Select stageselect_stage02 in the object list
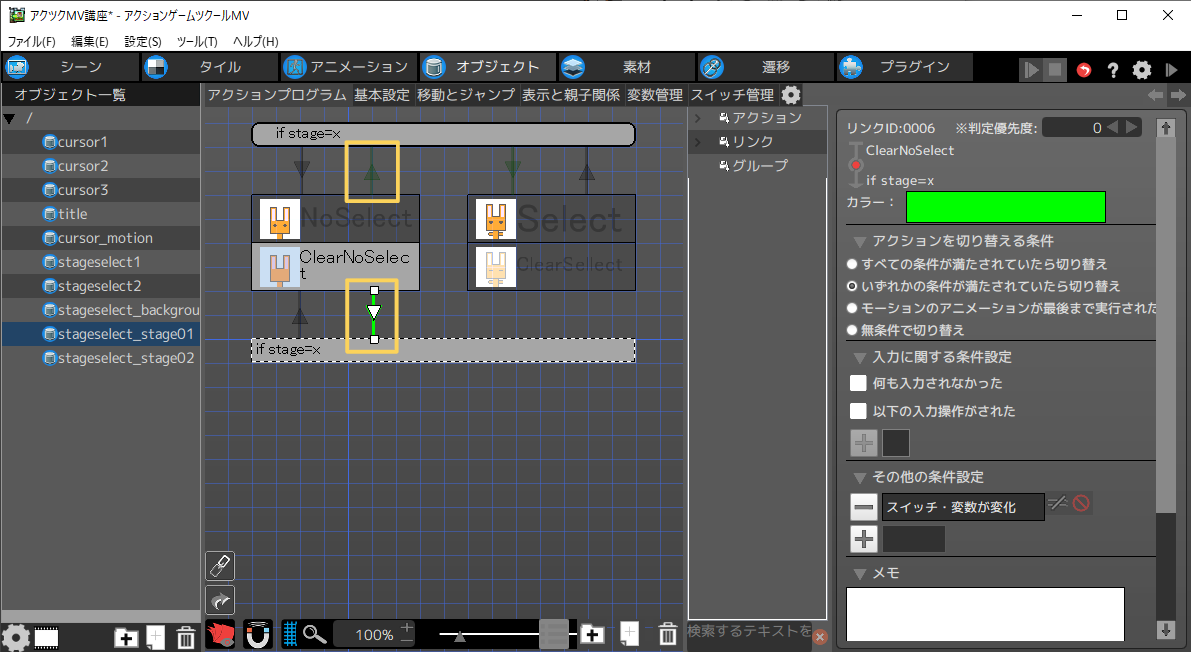1191x652 pixels. click(x=125, y=358)
